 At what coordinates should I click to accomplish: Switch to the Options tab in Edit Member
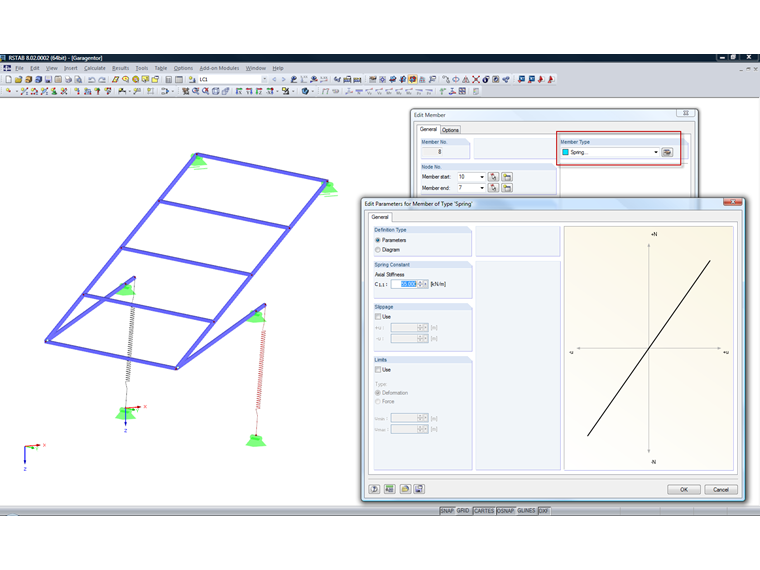click(450, 130)
